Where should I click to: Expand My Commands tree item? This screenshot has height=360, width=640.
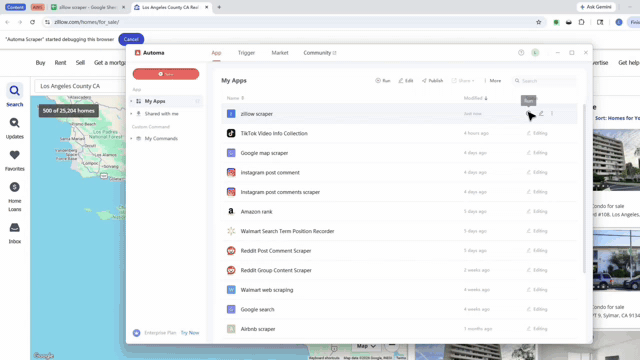click(131, 139)
